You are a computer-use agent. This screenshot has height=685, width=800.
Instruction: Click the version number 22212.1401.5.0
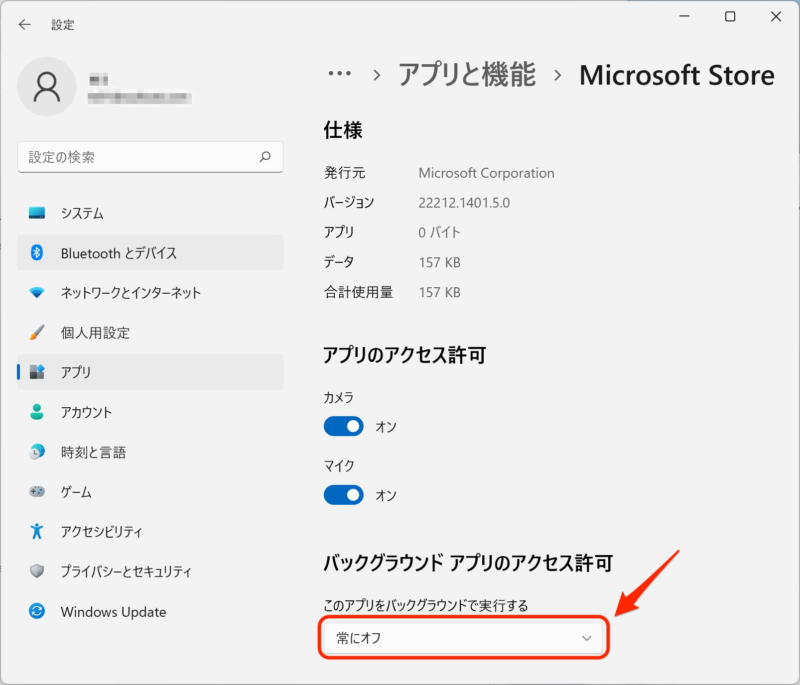tap(464, 203)
